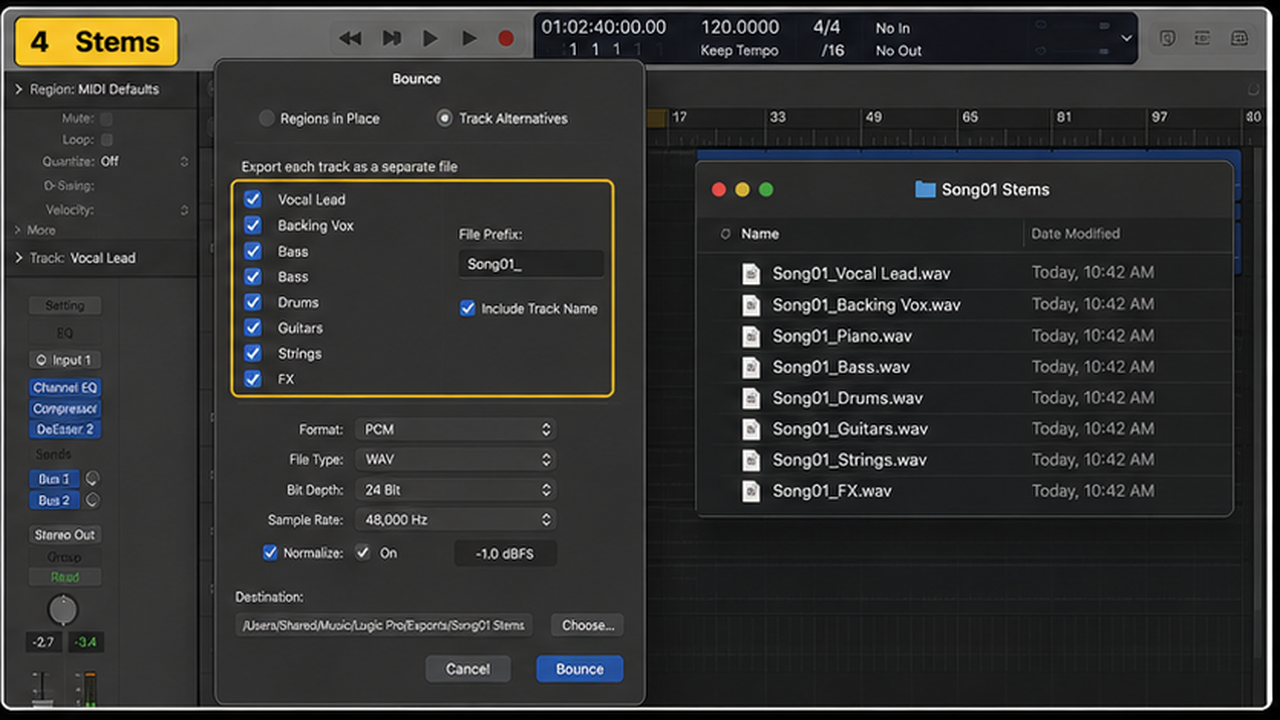Open the File Type WAV dropdown

455,460
